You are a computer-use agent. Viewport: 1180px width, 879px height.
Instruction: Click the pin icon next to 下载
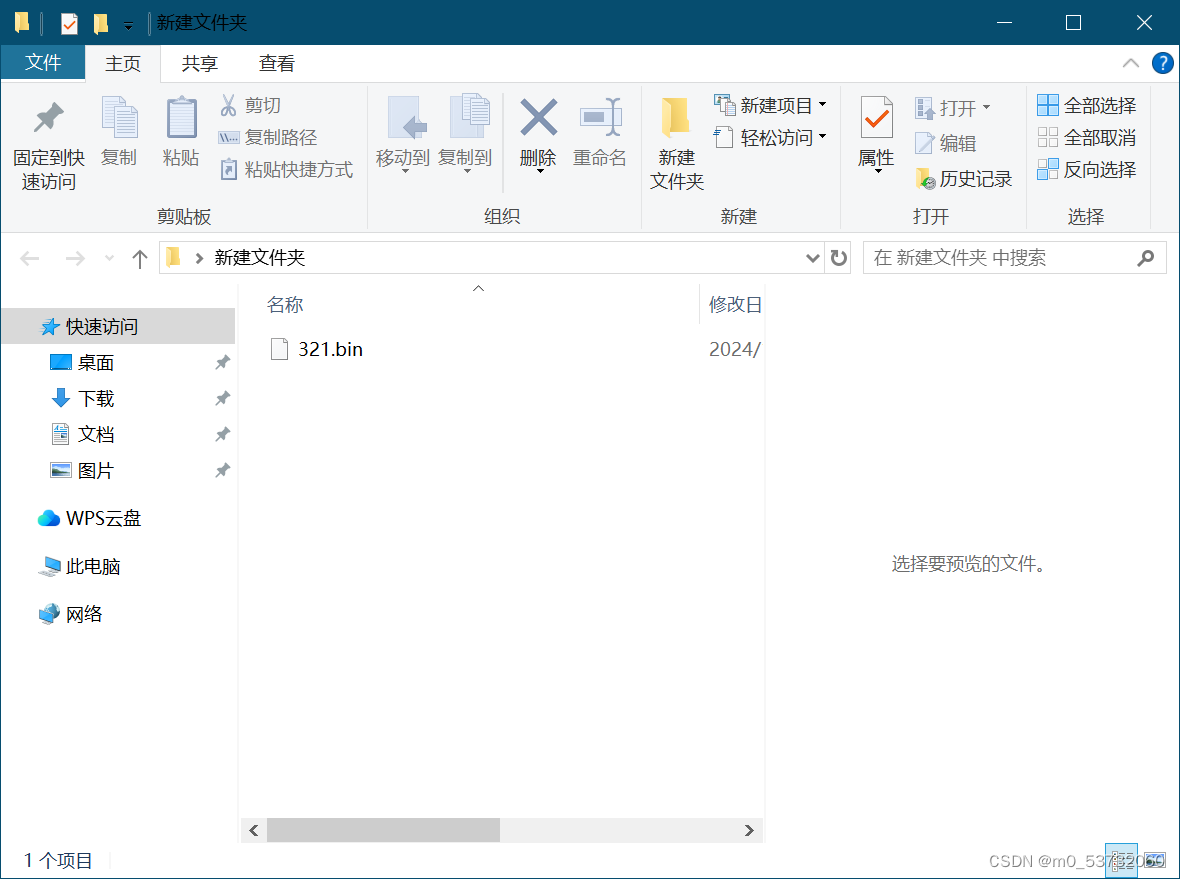tap(222, 398)
